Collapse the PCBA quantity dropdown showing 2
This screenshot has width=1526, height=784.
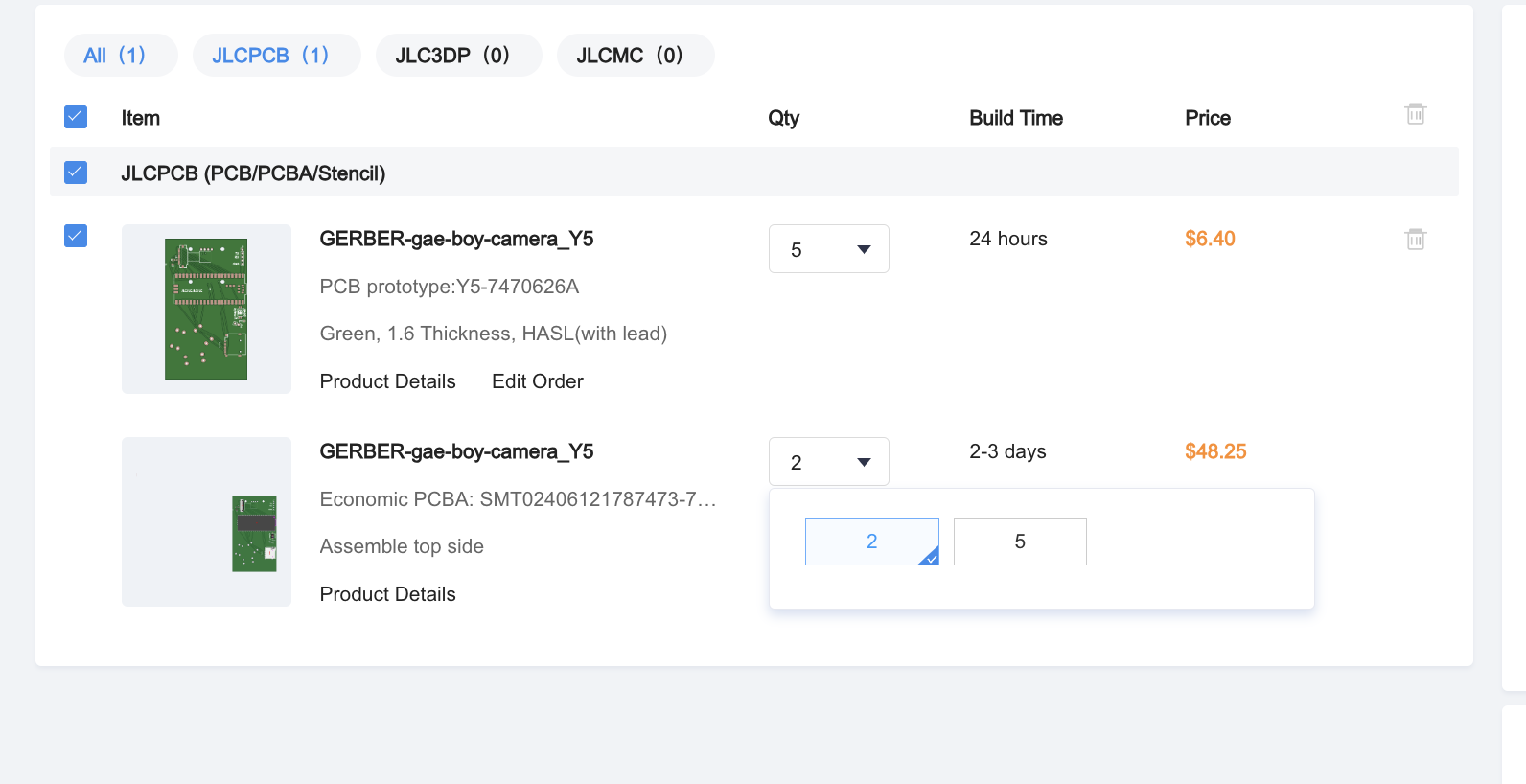pos(828,462)
